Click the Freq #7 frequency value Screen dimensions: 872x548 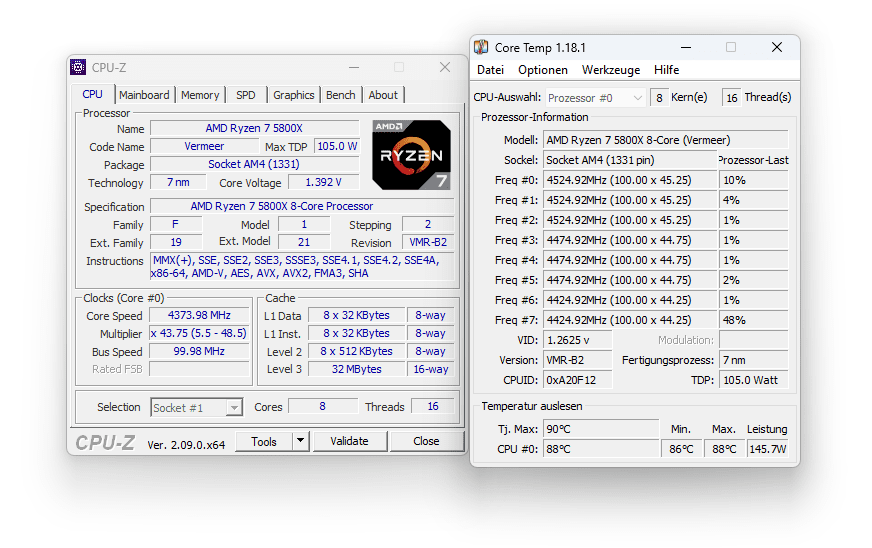[x=630, y=320]
